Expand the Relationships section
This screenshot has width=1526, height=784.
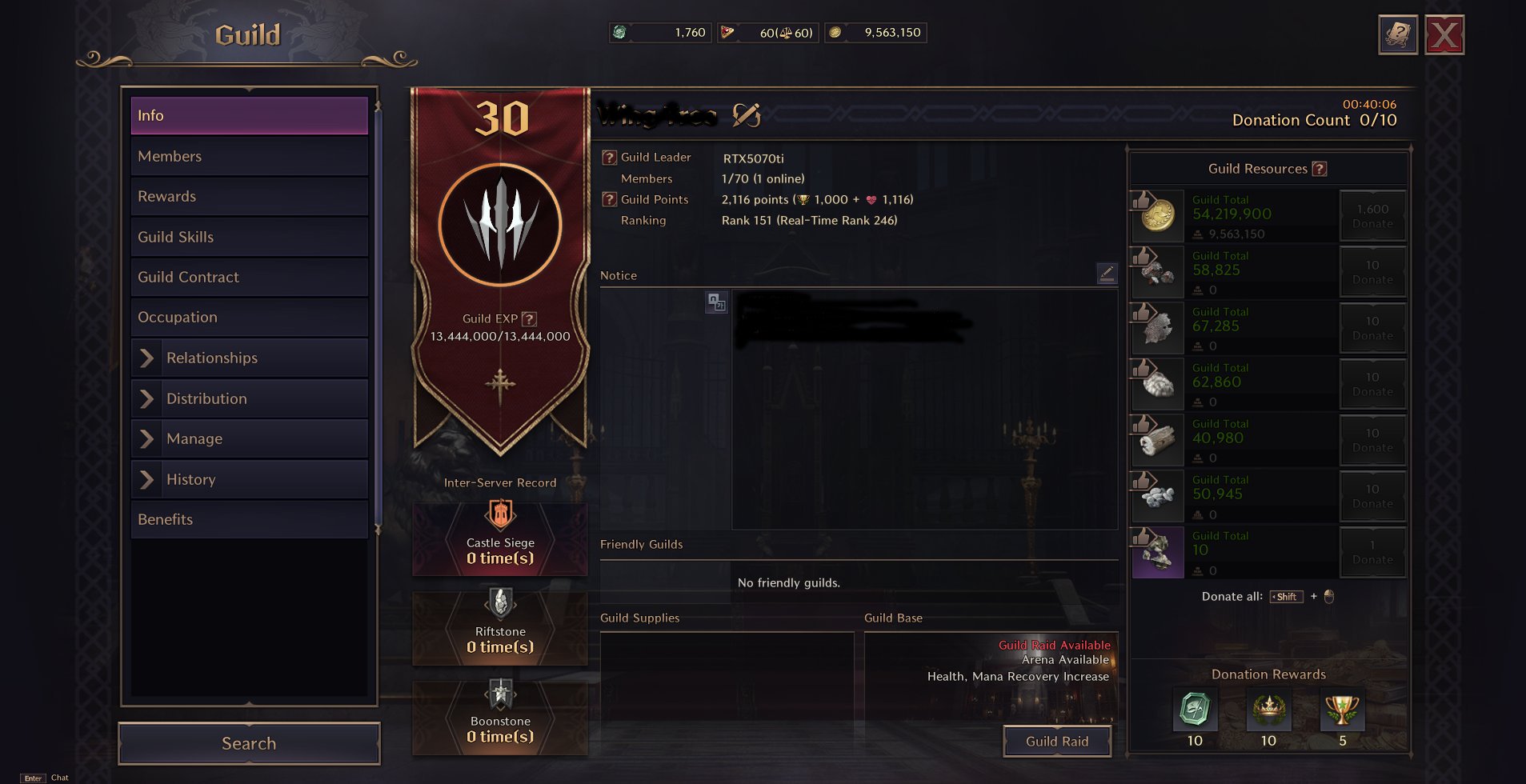point(146,358)
